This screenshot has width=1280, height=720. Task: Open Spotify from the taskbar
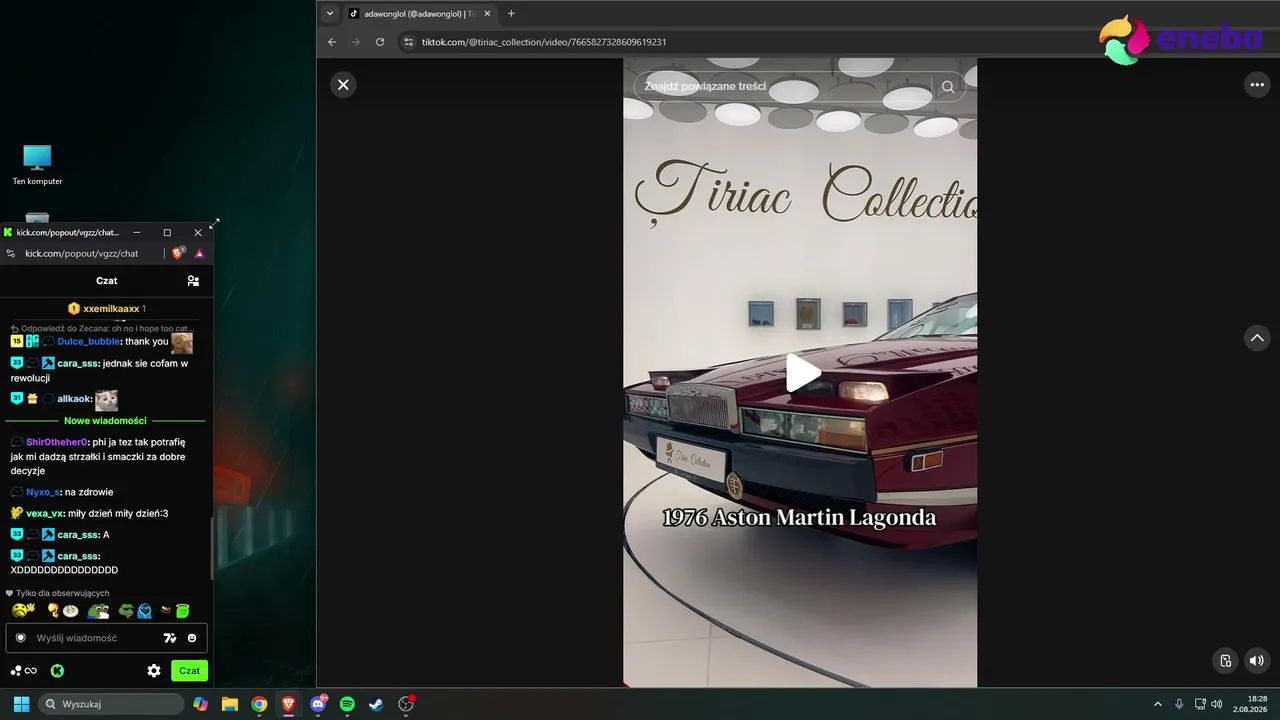pyautogui.click(x=347, y=704)
